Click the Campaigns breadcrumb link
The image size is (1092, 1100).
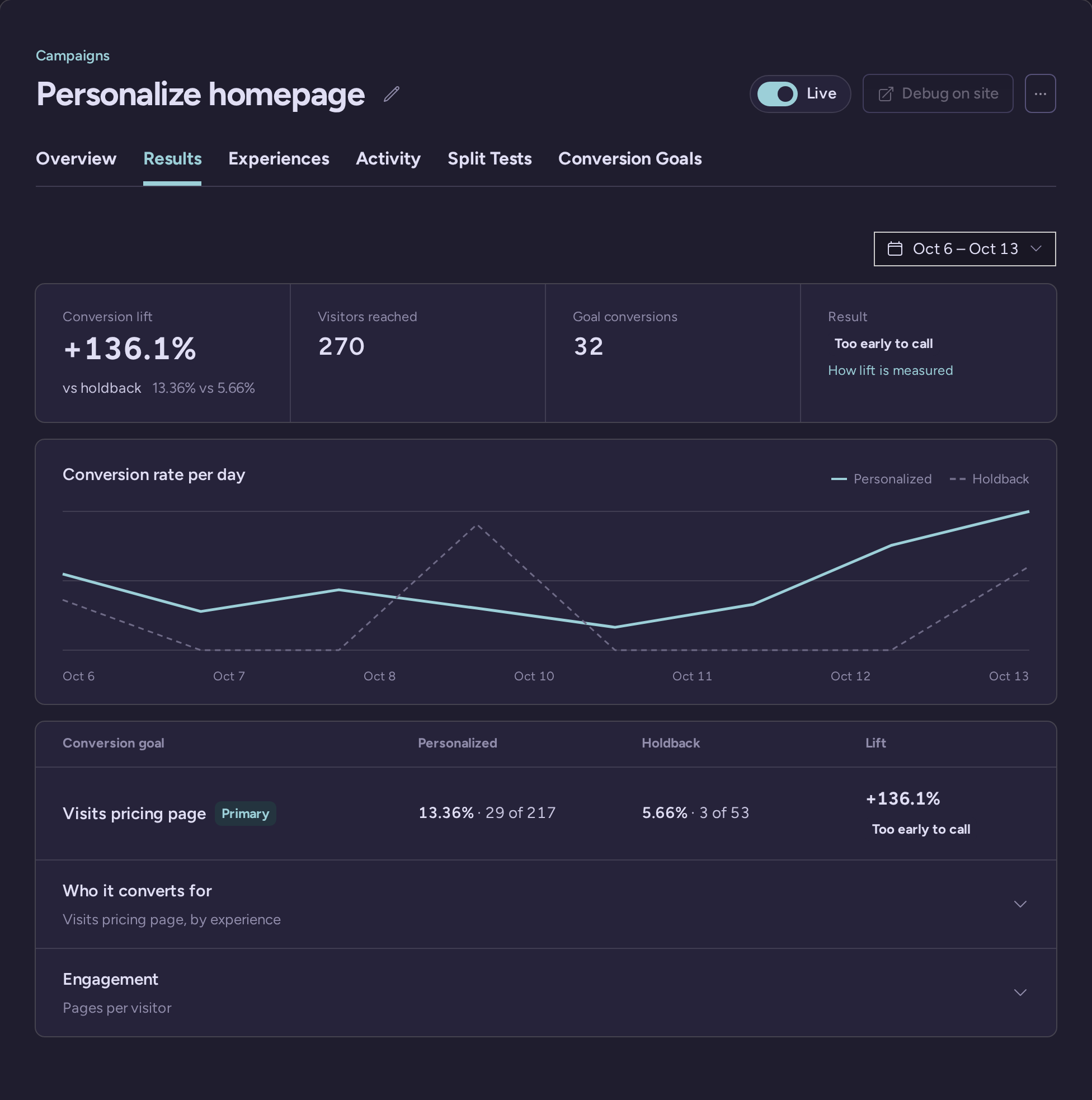click(72, 56)
